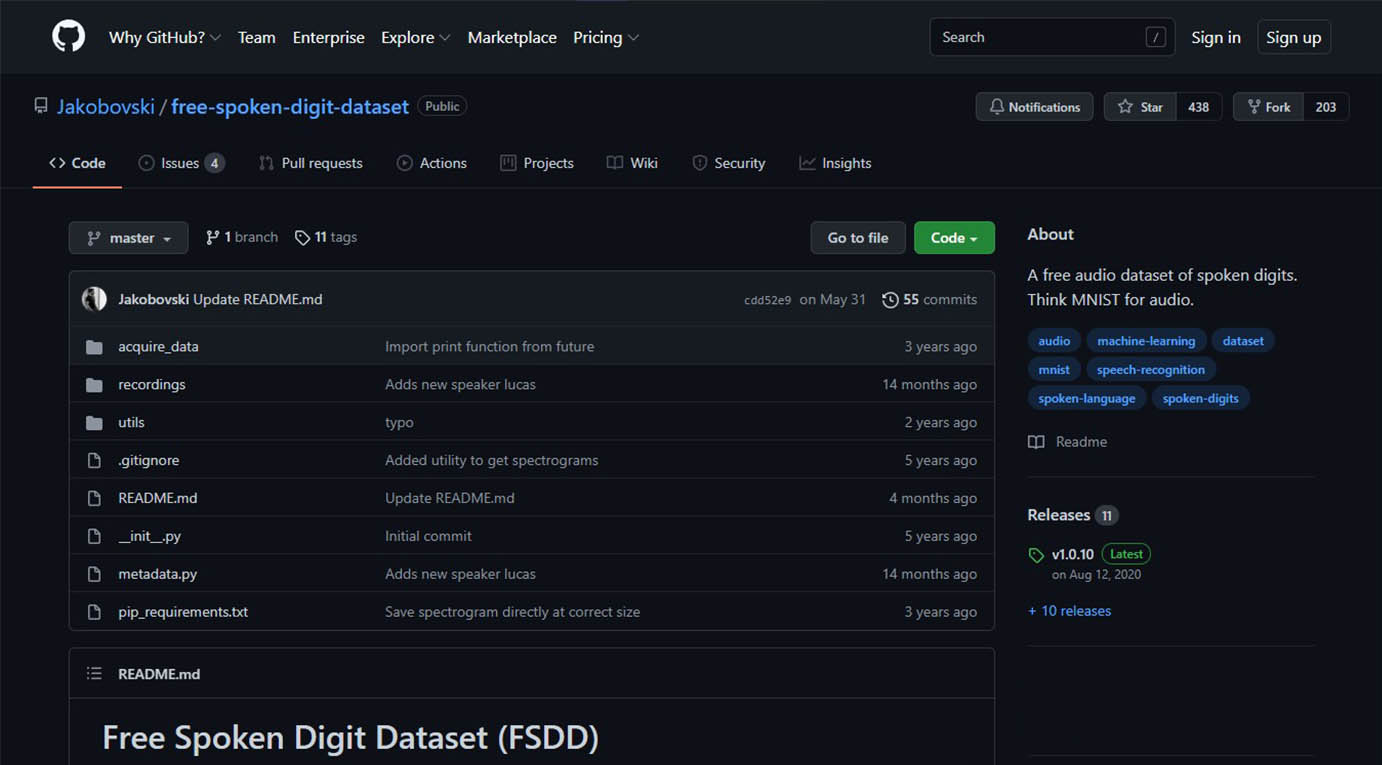Viewport: 1382px width, 765px height.
Task: Click the commit history clock icon
Action: pos(889,300)
